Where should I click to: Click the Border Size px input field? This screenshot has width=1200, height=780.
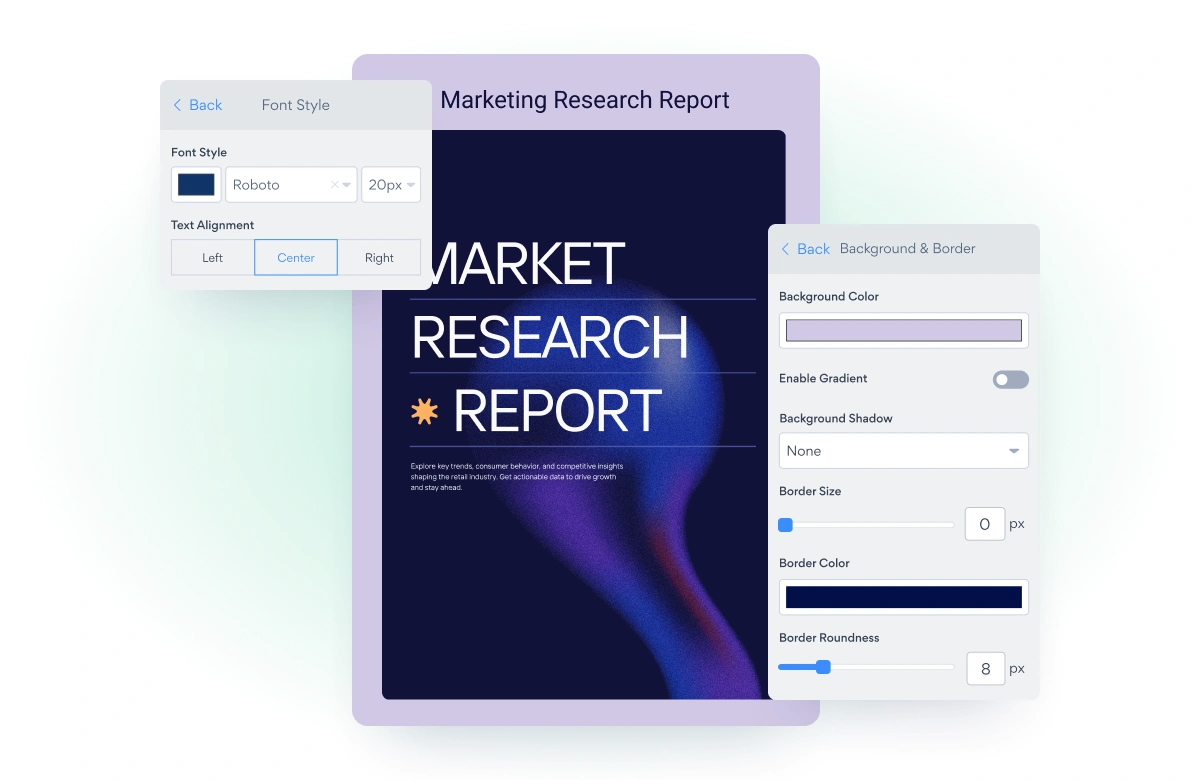tap(984, 524)
